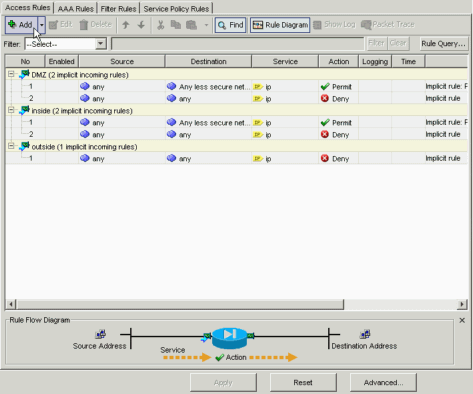Click the Copy icon in toolbar
The width and height of the screenshot is (473, 394).
coord(176,25)
